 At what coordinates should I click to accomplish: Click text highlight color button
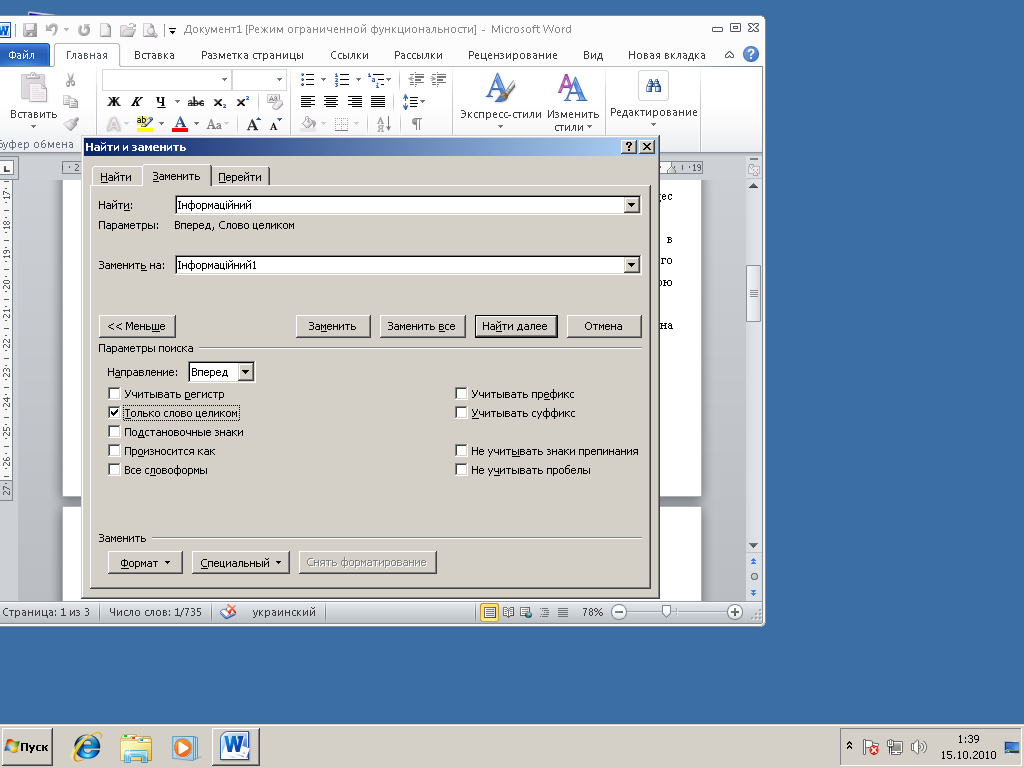[x=144, y=123]
